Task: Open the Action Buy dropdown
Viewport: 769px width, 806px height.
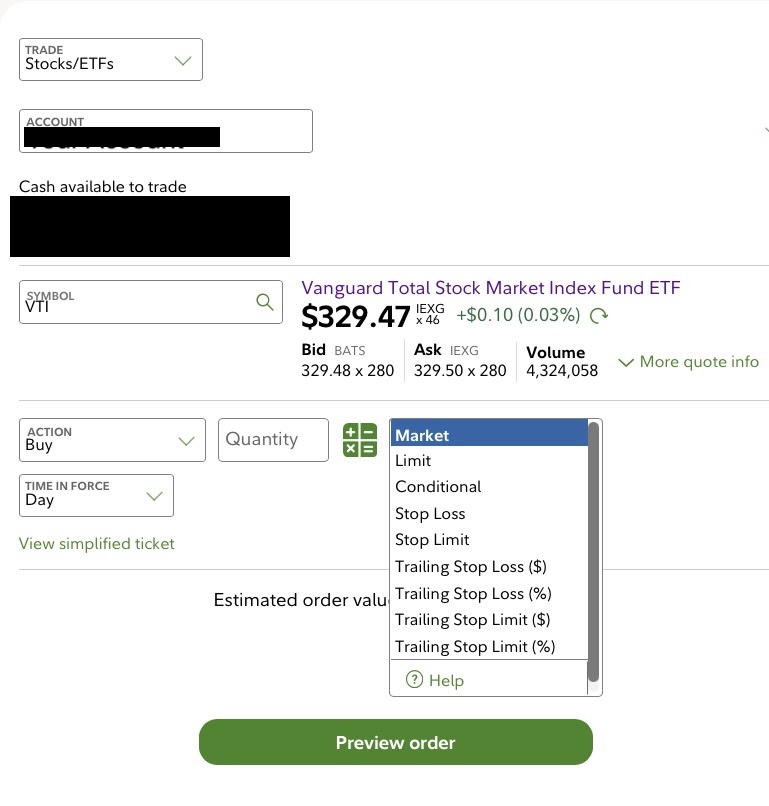Action: click(x=112, y=440)
